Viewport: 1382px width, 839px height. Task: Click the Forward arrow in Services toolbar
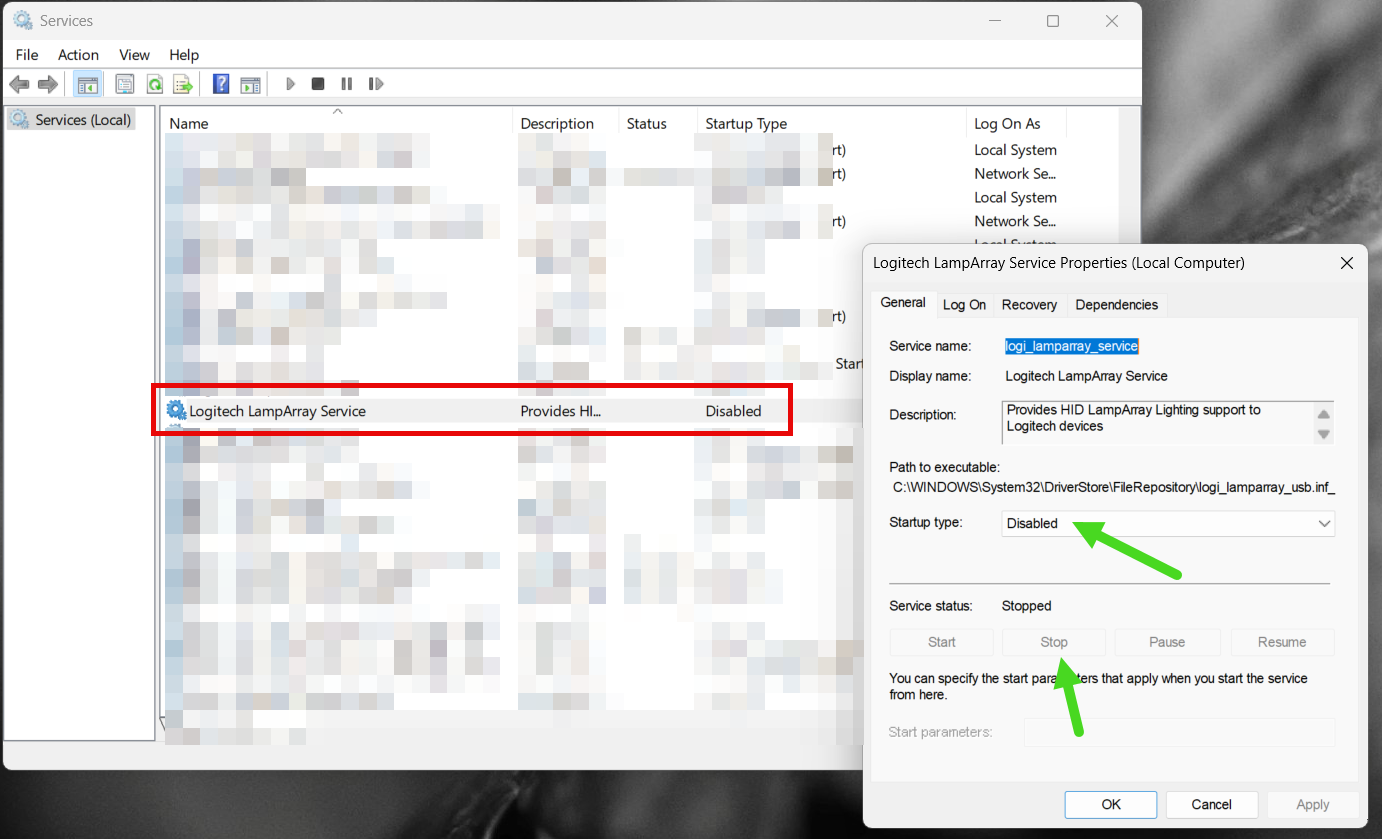coord(47,84)
